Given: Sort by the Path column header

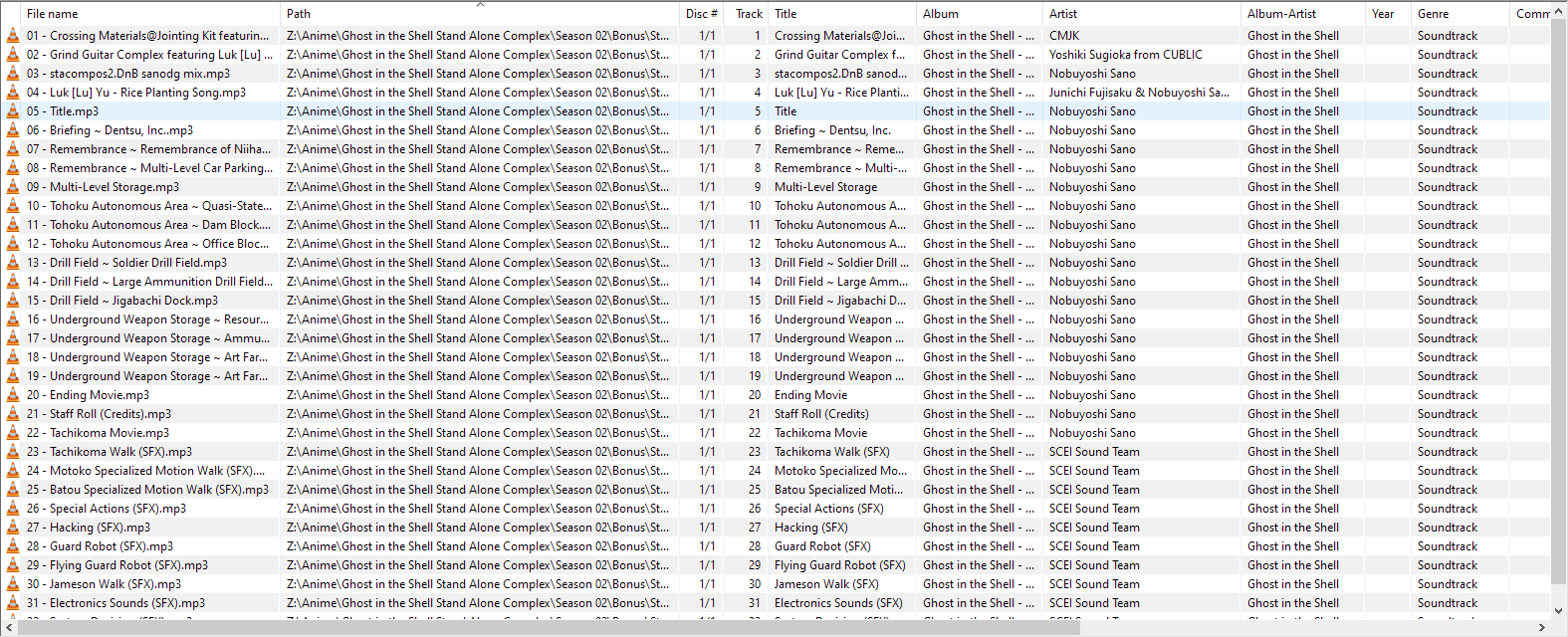Looking at the screenshot, I should (480, 14).
